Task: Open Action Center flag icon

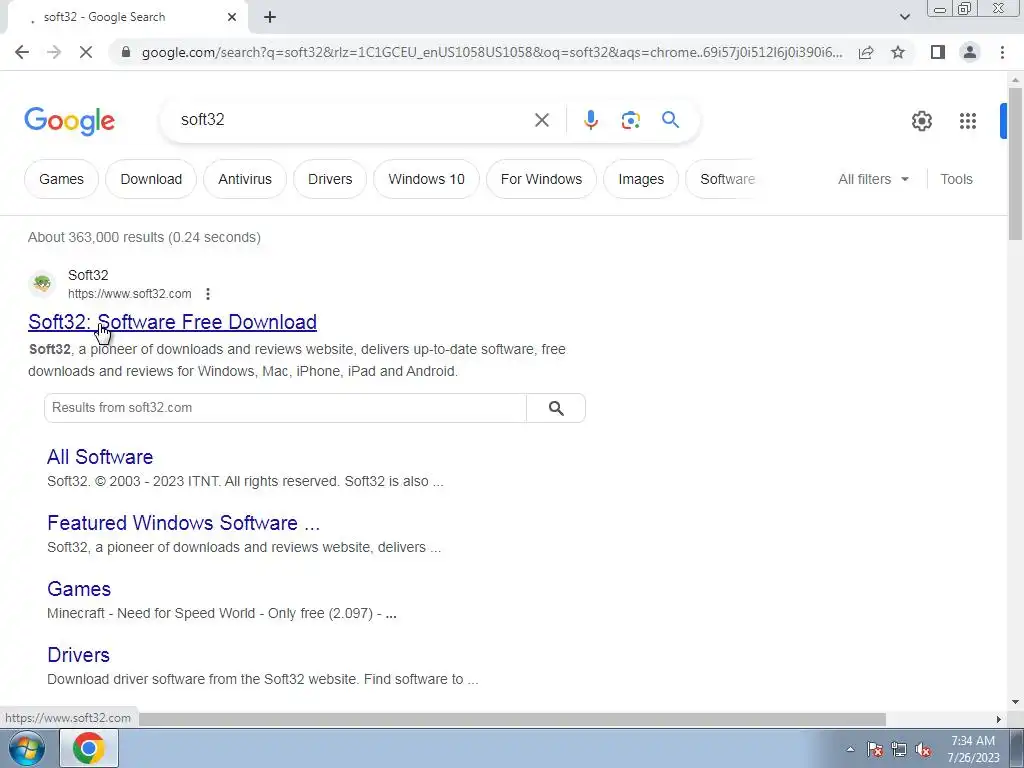Action: pos(875,749)
